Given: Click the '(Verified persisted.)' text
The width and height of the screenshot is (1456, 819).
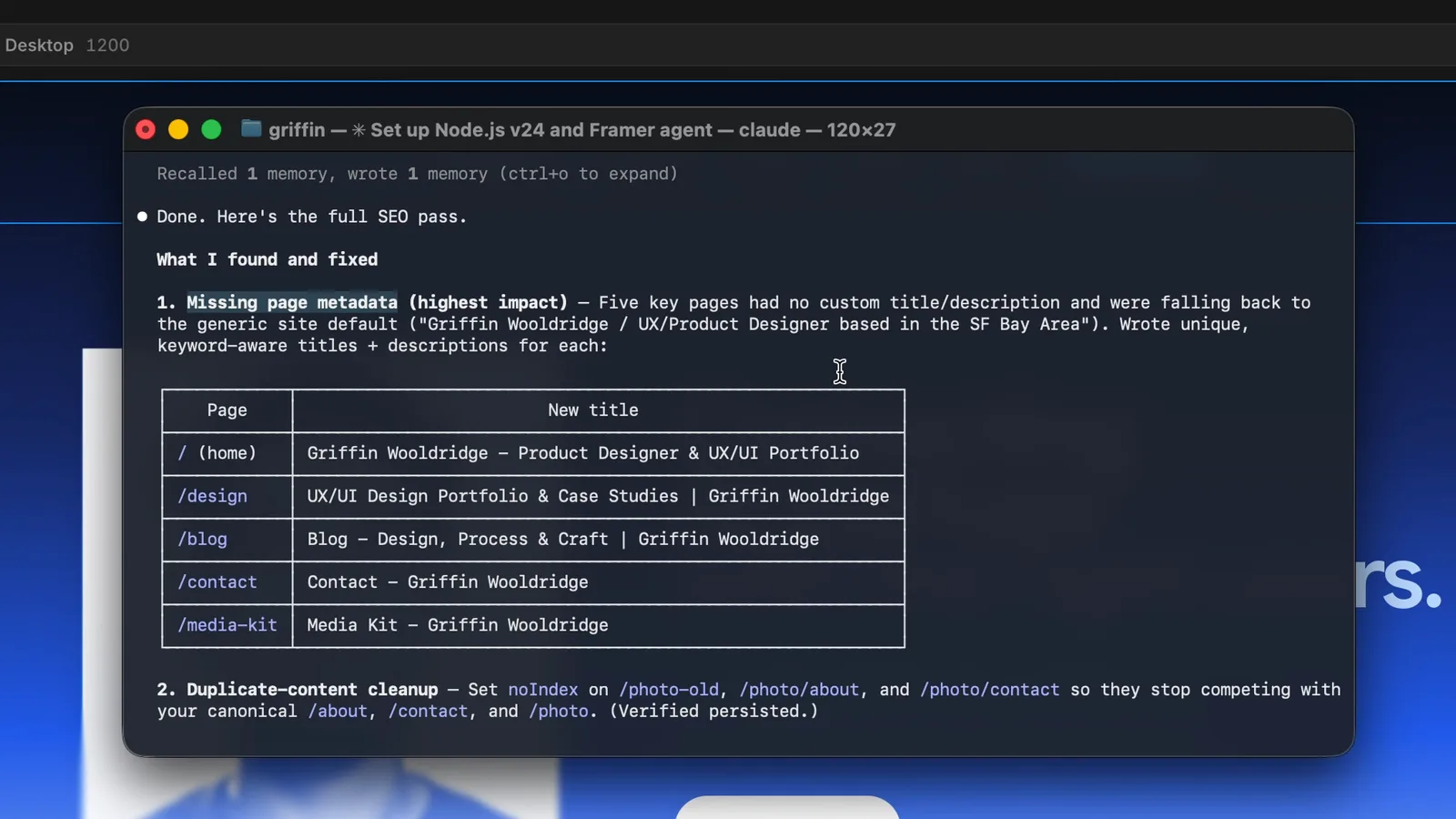Looking at the screenshot, I should pos(713,712).
